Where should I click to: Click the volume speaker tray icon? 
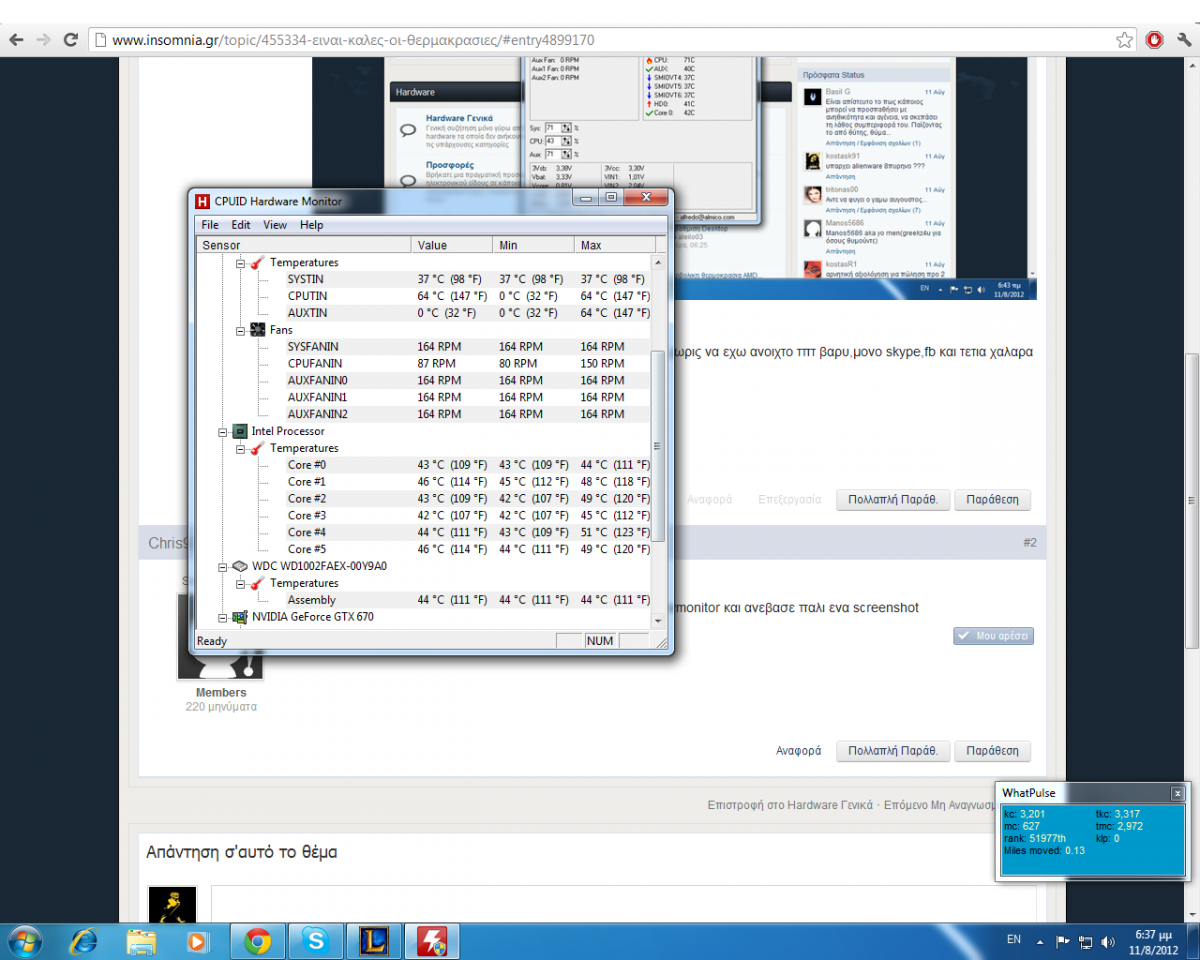[1107, 942]
